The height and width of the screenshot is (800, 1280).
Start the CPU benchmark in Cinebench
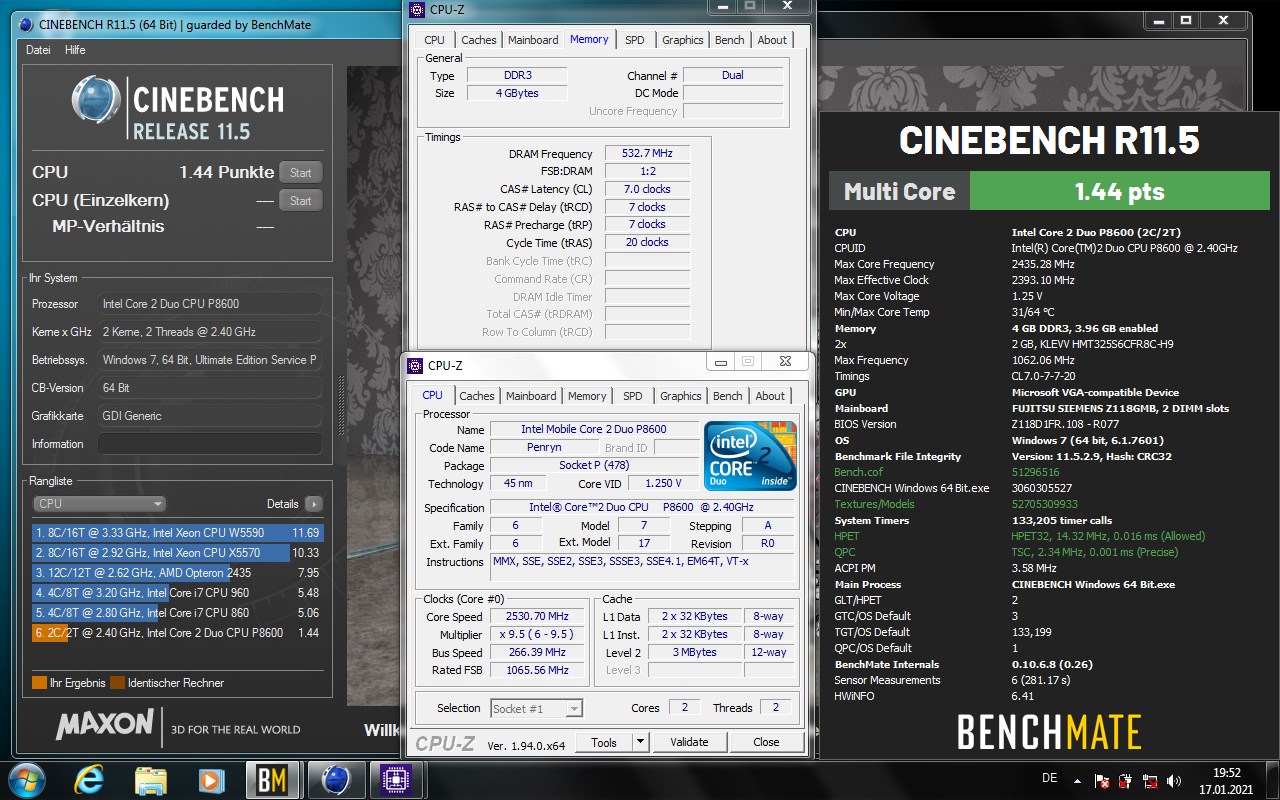[x=301, y=172]
